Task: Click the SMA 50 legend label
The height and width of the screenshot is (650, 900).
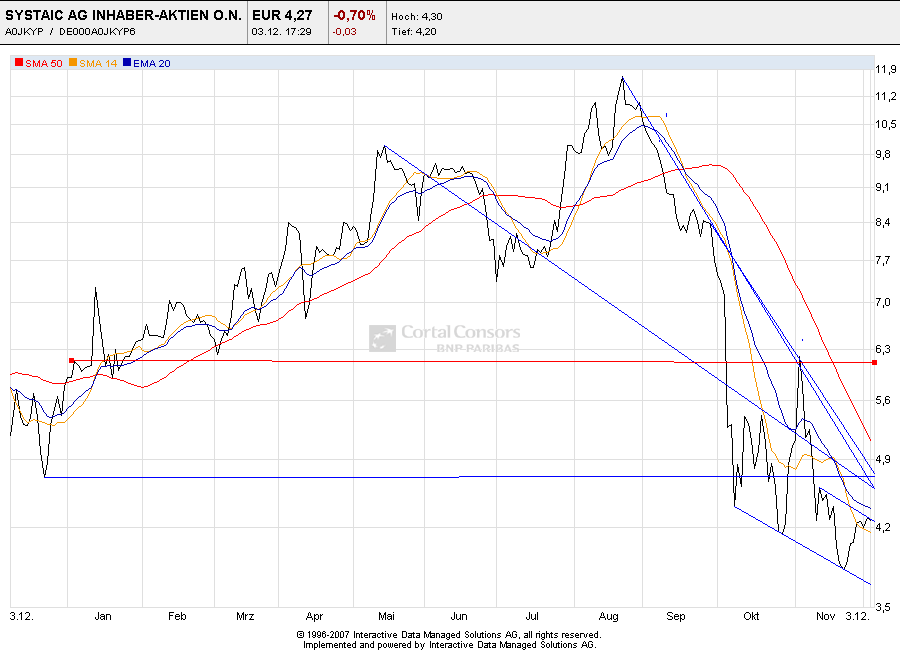Action: (x=44, y=64)
